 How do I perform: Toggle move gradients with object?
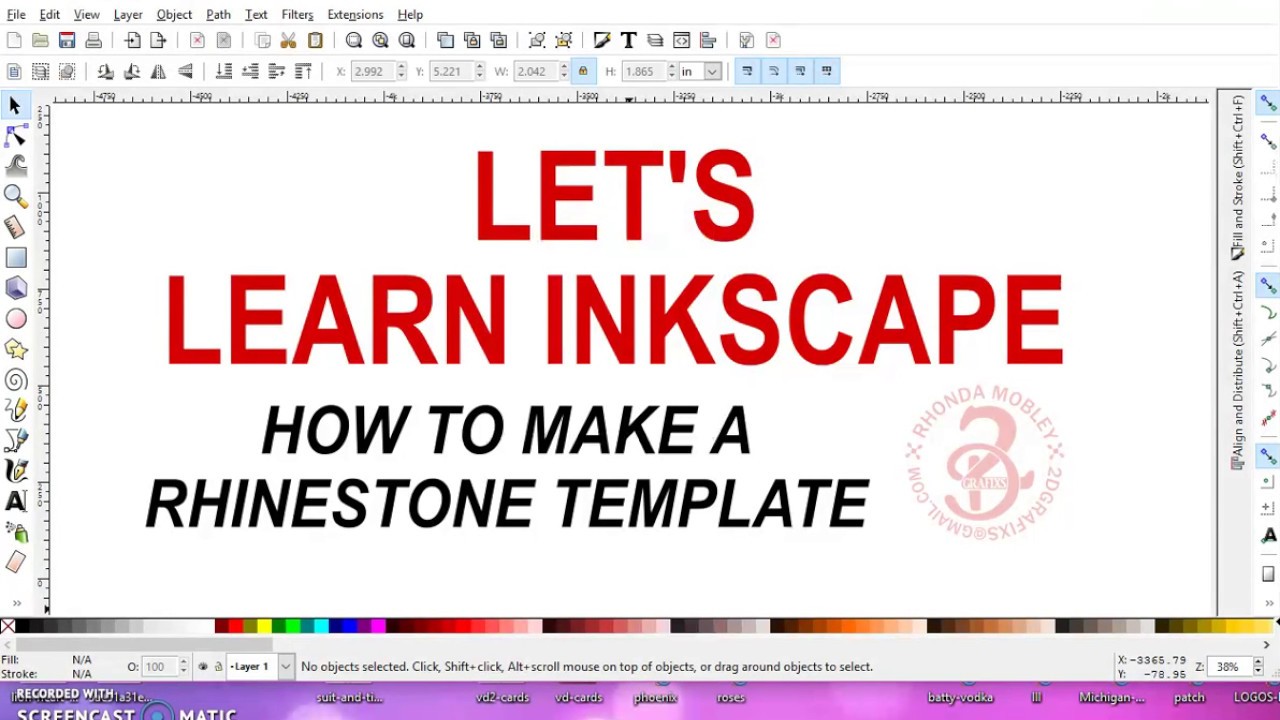pos(800,71)
